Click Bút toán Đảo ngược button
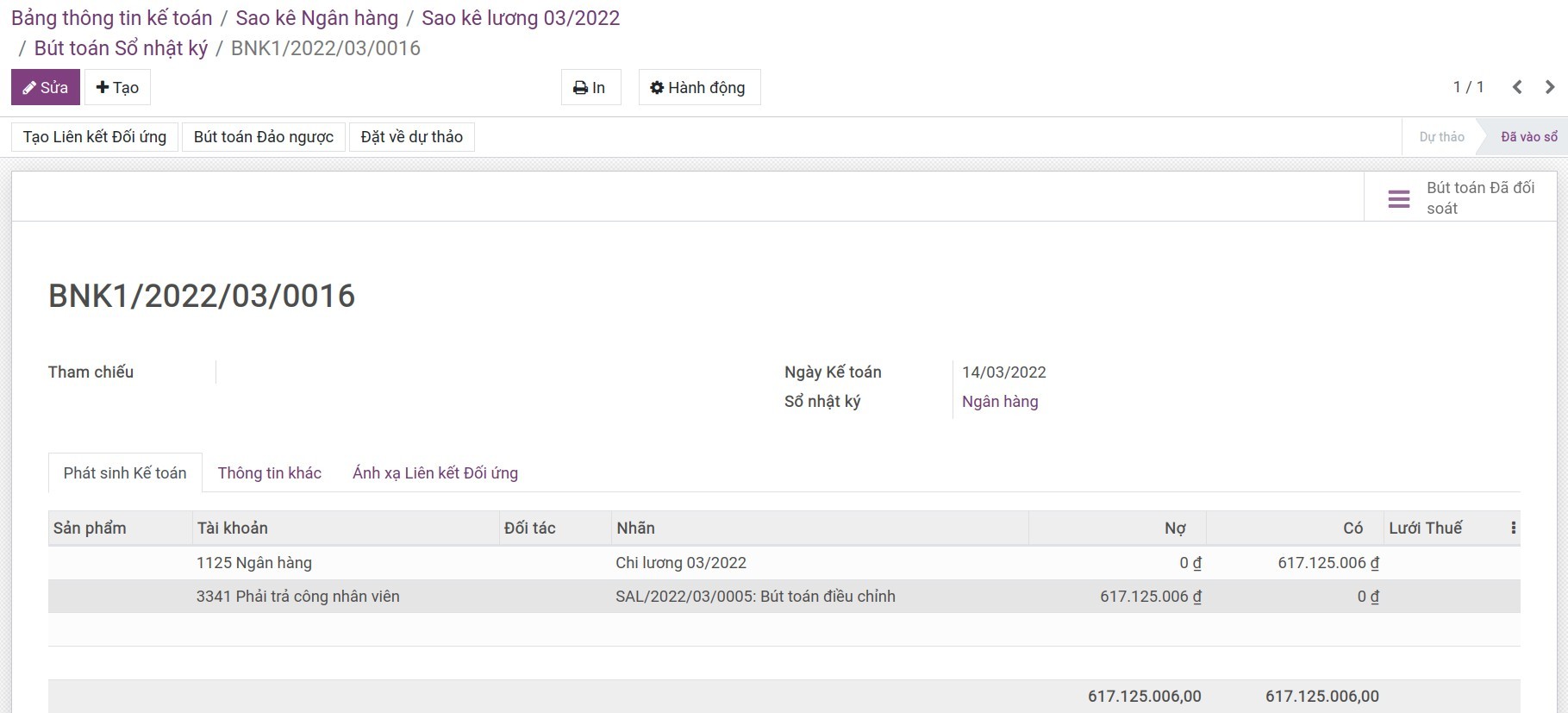The width and height of the screenshot is (1568, 713). [264, 137]
